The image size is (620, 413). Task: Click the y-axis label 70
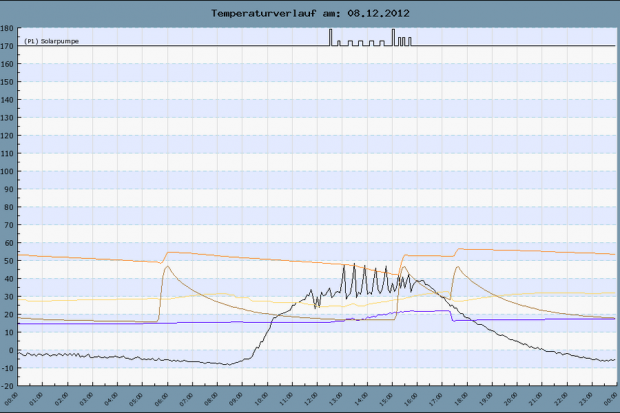(x=9, y=225)
